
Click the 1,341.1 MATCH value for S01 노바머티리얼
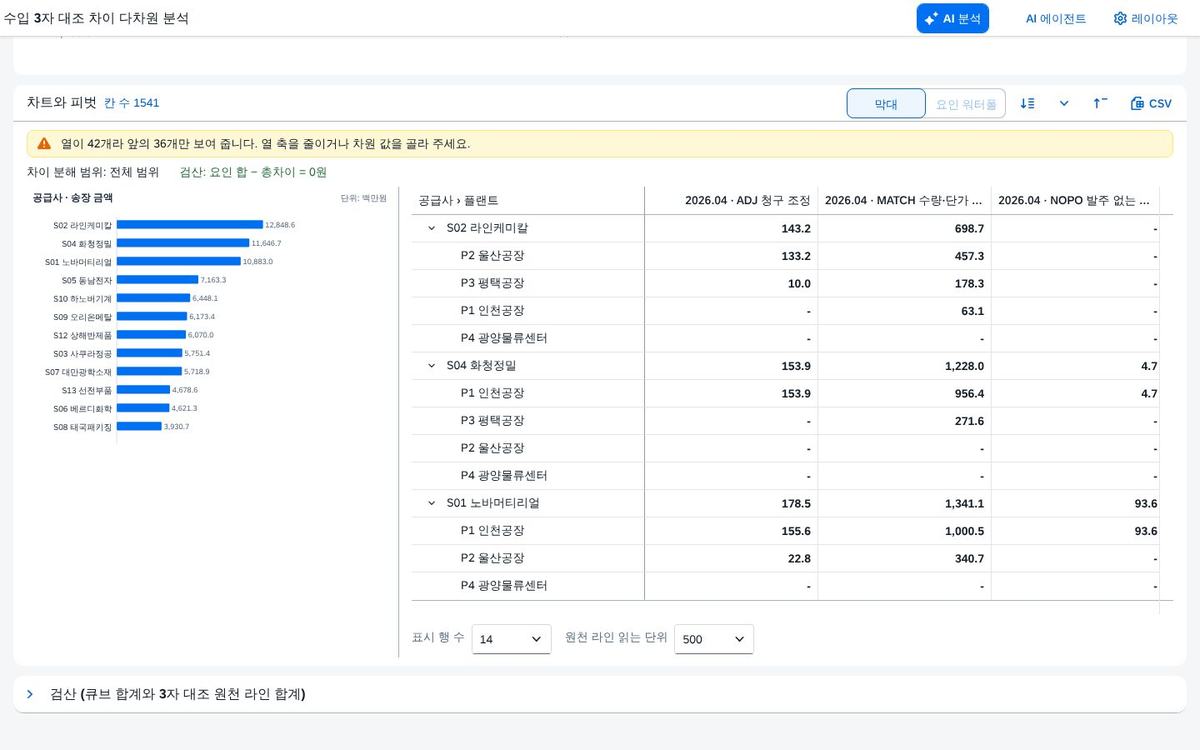click(x=965, y=503)
